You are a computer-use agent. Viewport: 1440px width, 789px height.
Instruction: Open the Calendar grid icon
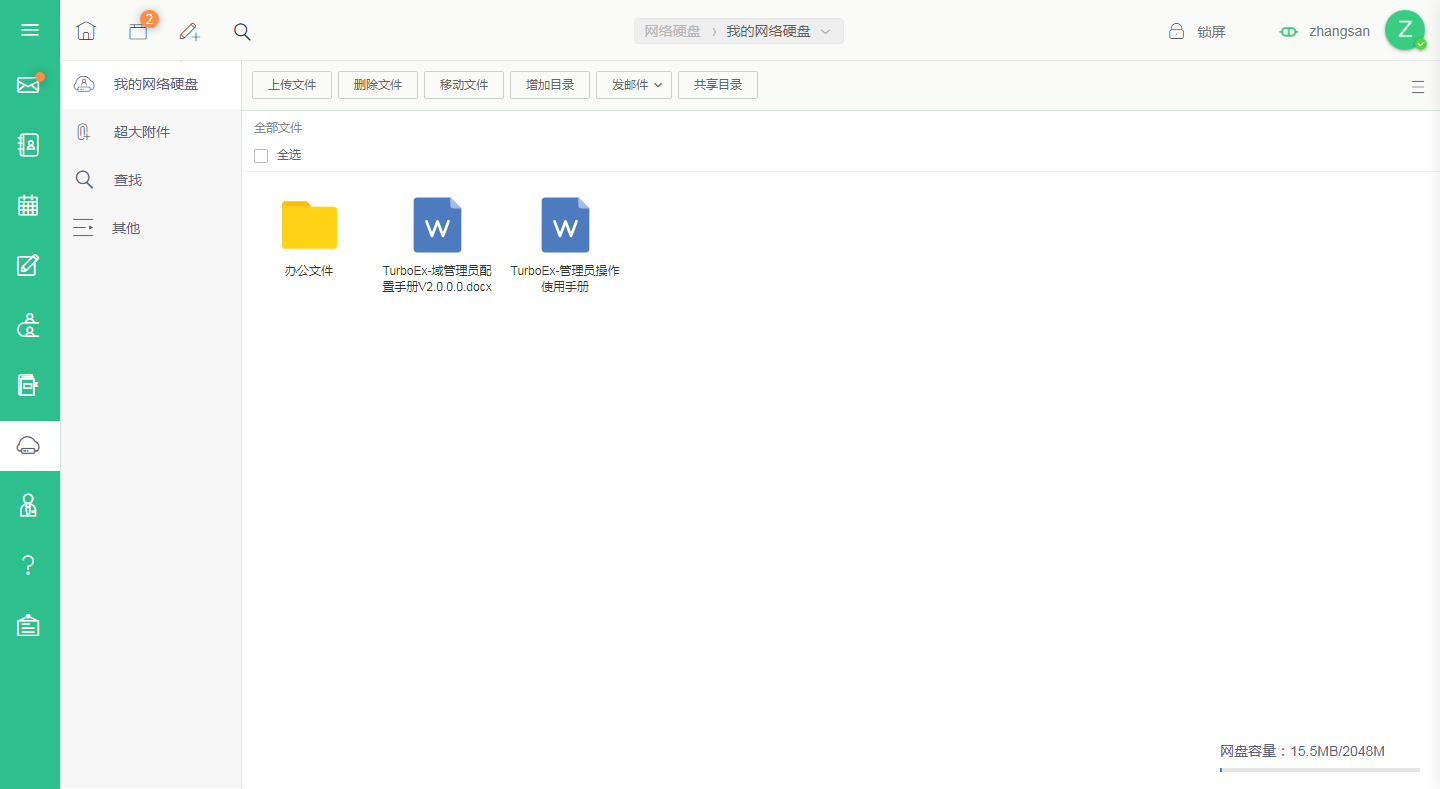pyautogui.click(x=29, y=205)
